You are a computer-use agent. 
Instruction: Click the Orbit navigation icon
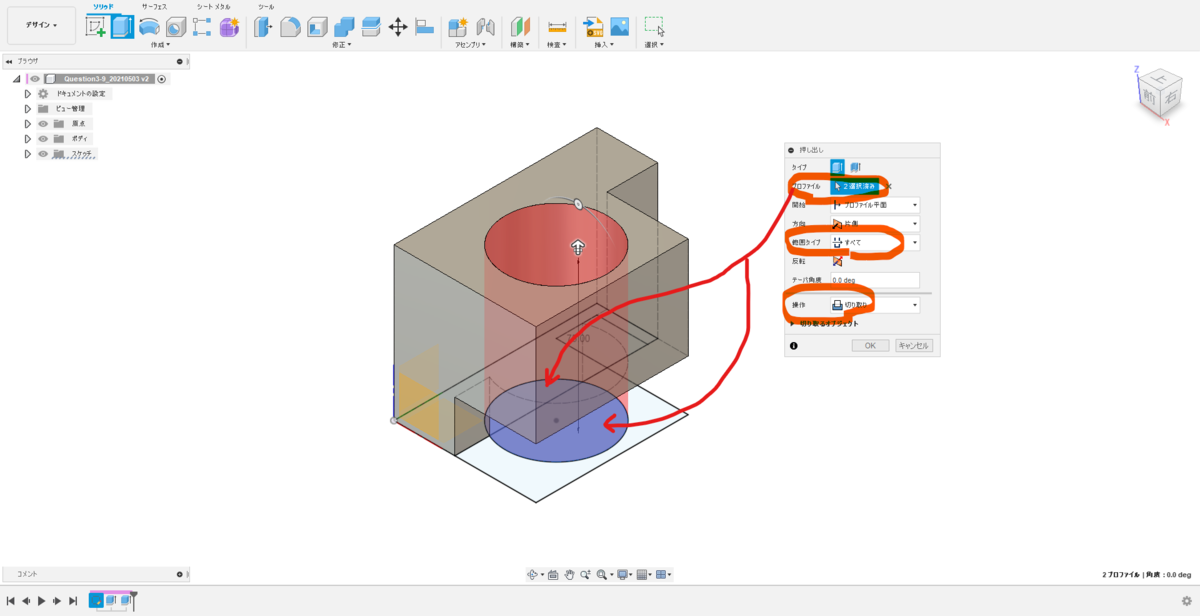pyautogui.click(x=534, y=574)
